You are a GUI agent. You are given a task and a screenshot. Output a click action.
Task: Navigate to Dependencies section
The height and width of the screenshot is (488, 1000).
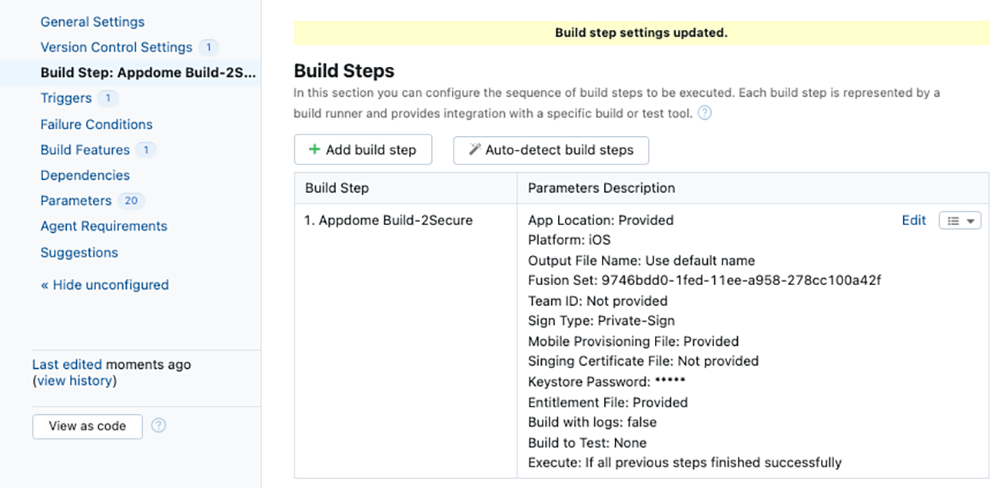(x=85, y=175)
